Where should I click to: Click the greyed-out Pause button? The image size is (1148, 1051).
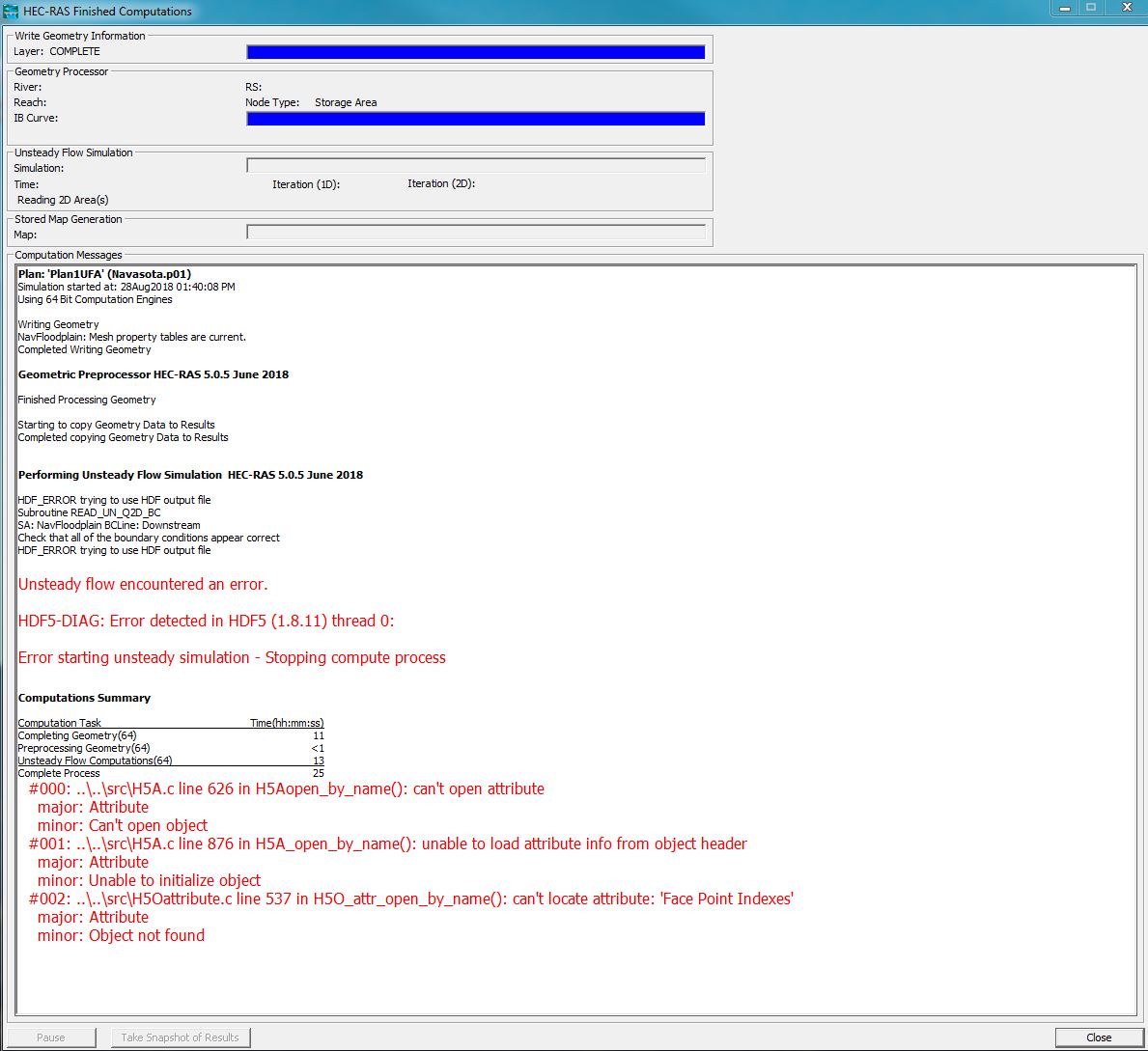coord(51,1037)
